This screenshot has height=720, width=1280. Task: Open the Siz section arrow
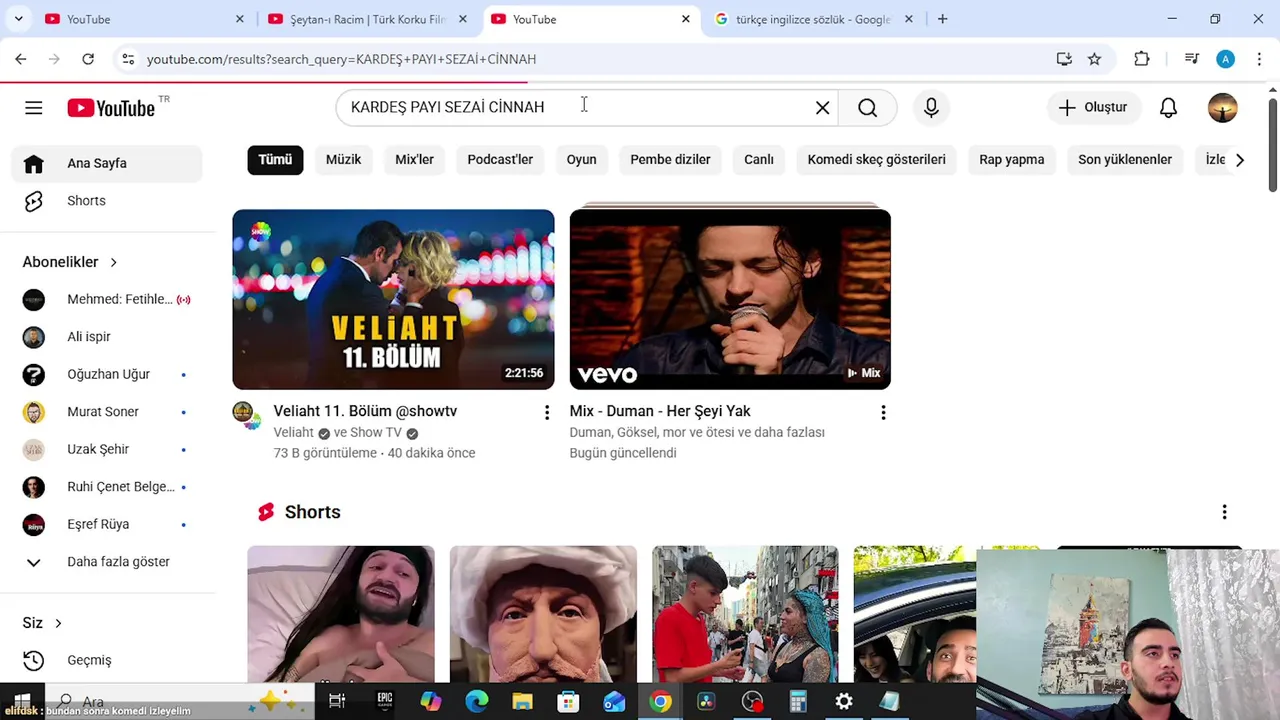click(58, 623)
